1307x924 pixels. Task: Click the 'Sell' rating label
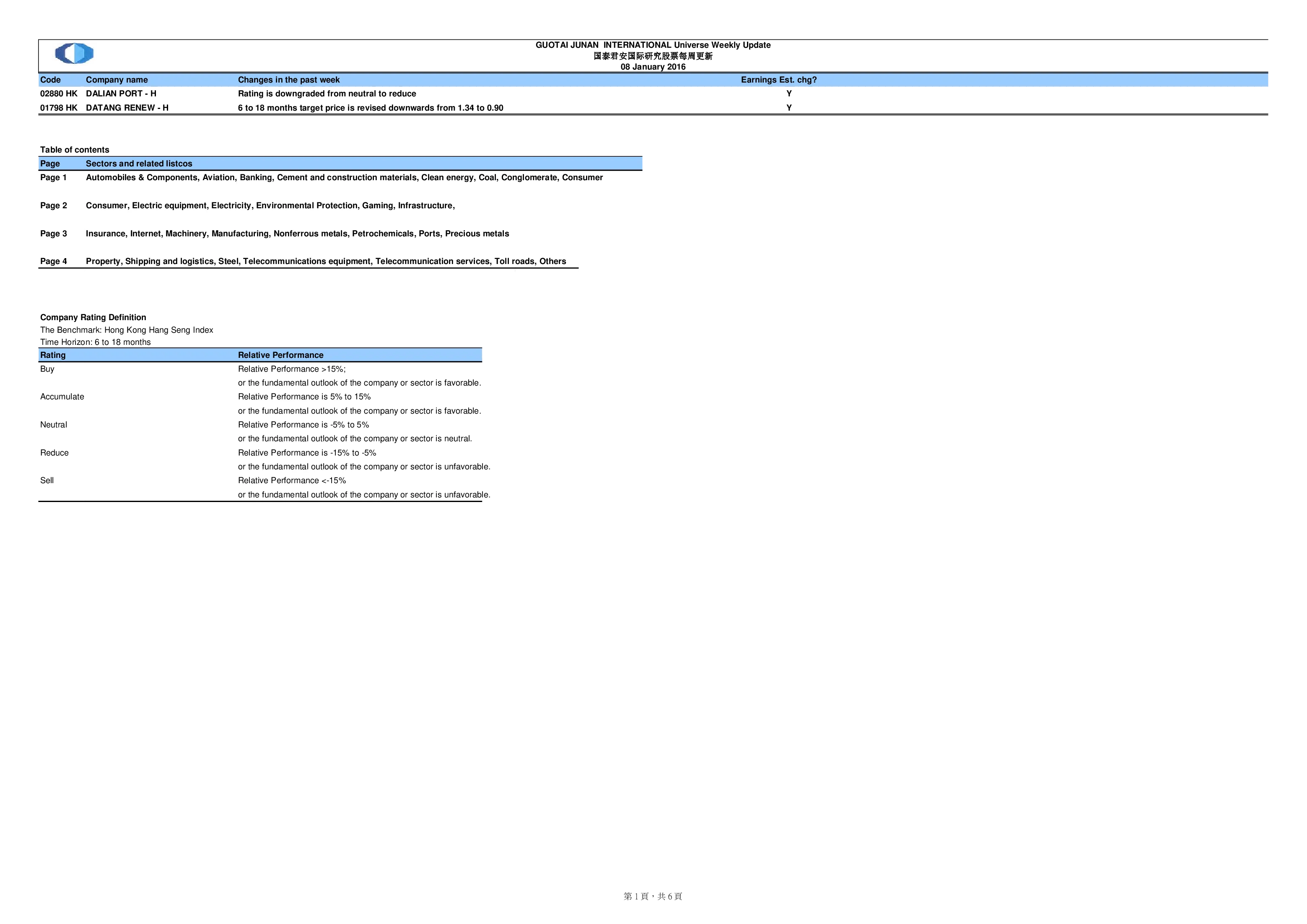[x=47, y=480]
